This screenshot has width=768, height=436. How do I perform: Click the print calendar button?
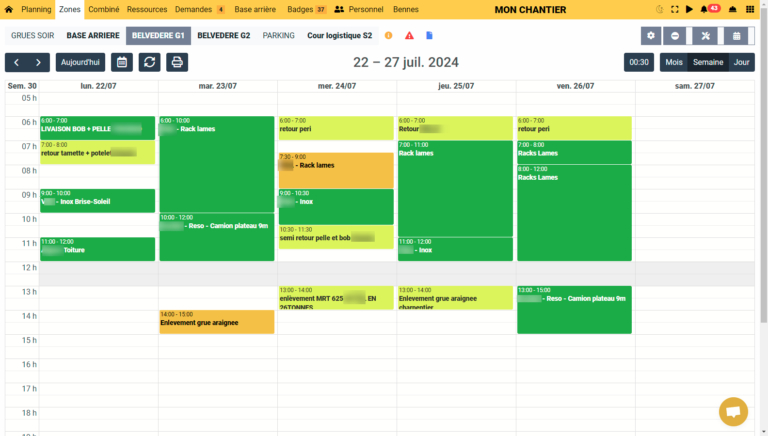pos(178,62)
